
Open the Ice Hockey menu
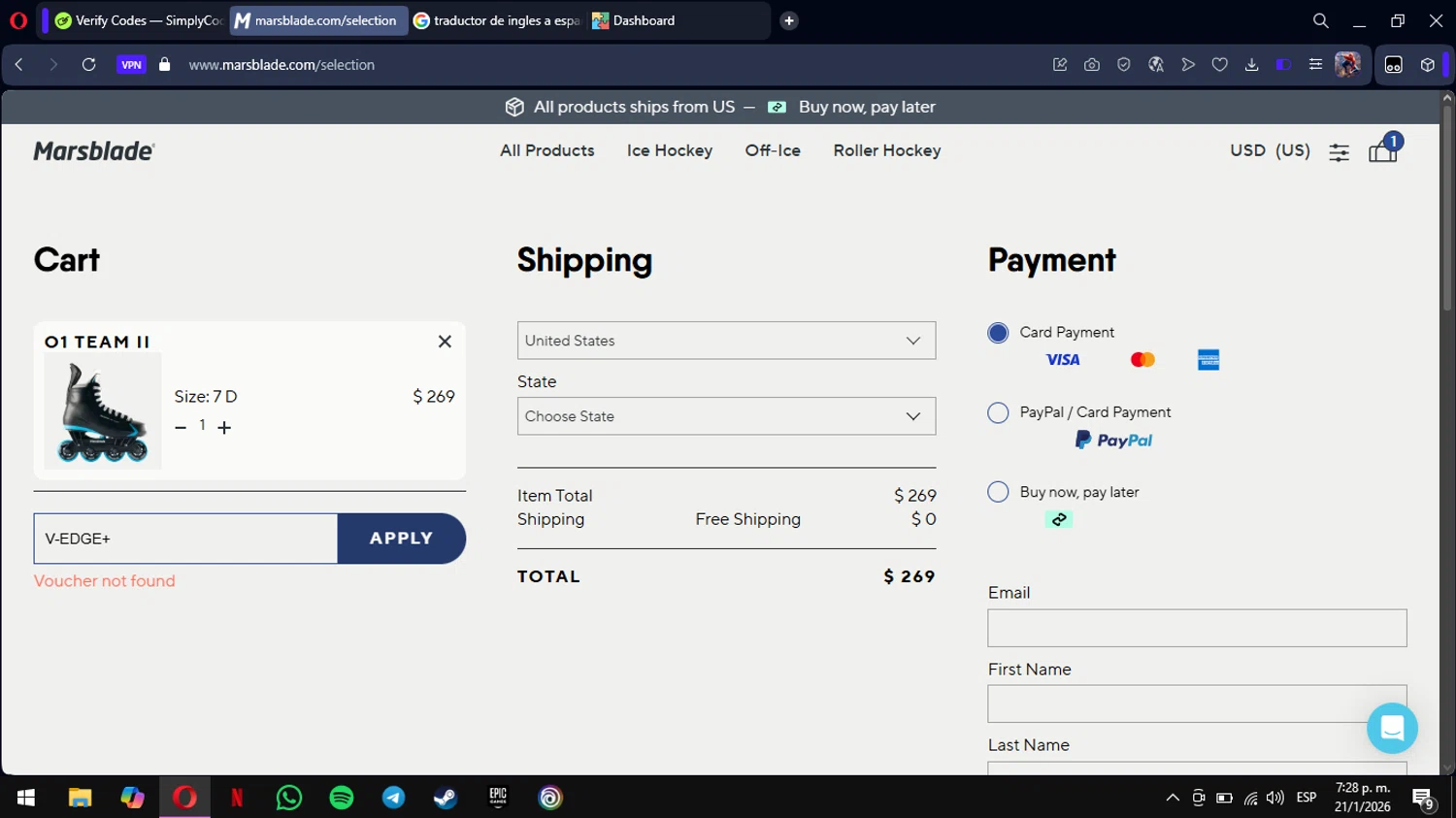[670, 150]
